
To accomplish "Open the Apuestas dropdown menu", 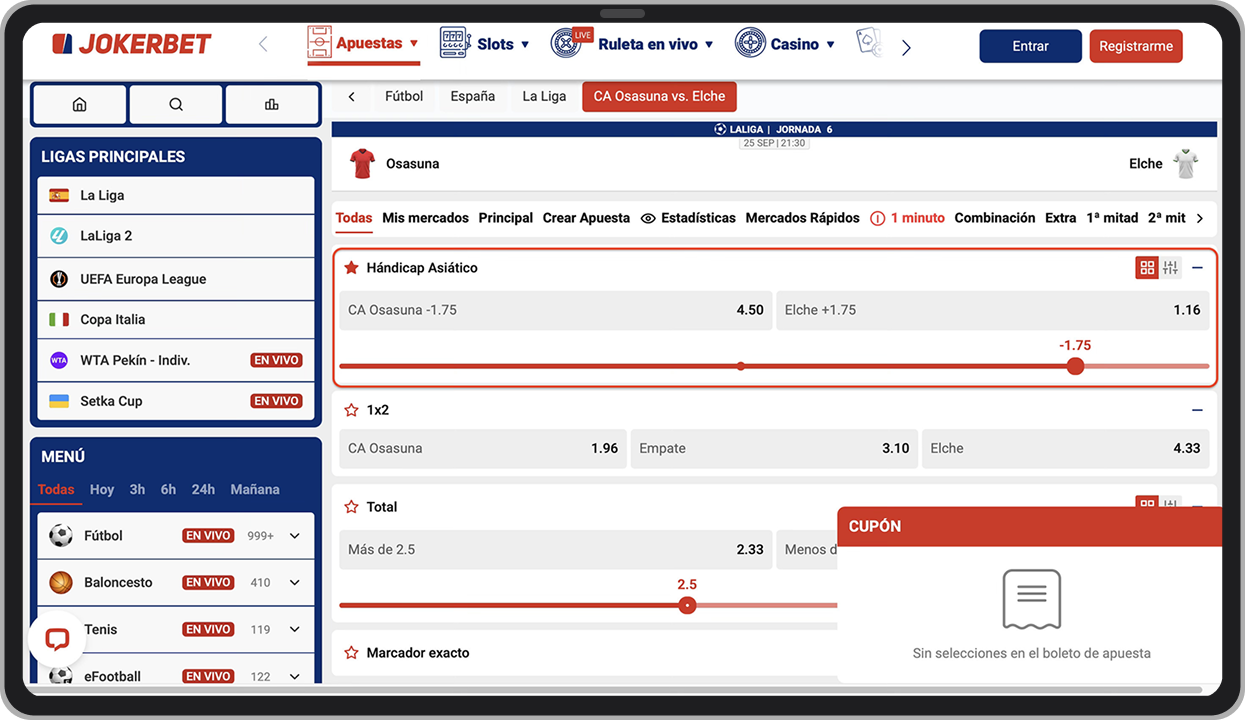I will click(x=363, y=44).
